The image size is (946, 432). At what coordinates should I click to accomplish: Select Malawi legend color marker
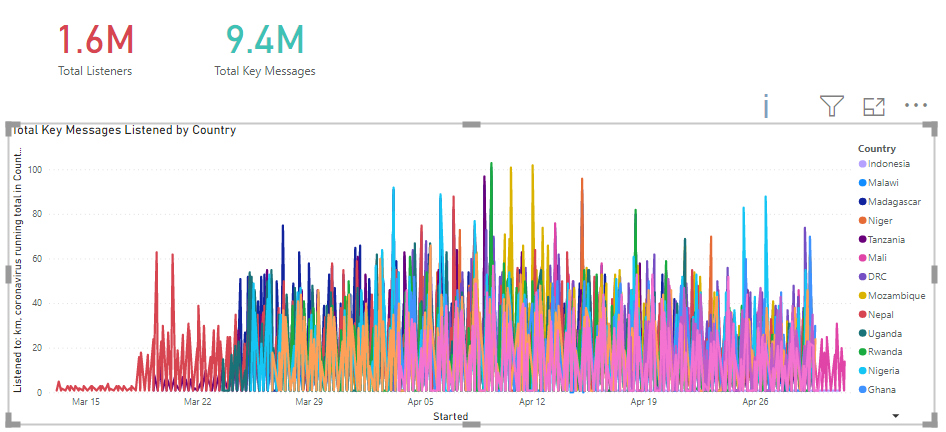(x=862, y=183)
